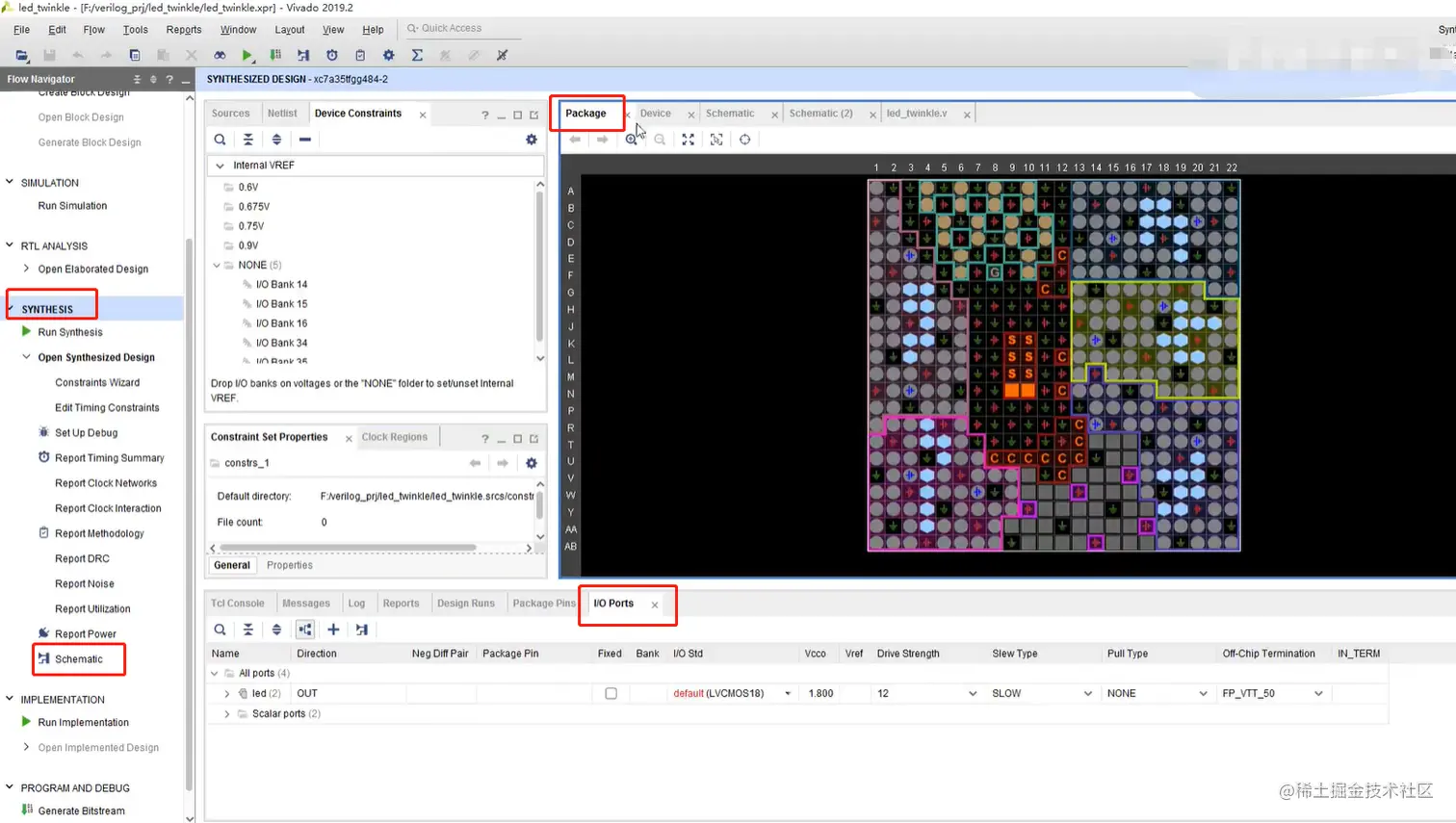Click Report Timing Summary
Screen dimensions: 1456x823
click(110, 458)
